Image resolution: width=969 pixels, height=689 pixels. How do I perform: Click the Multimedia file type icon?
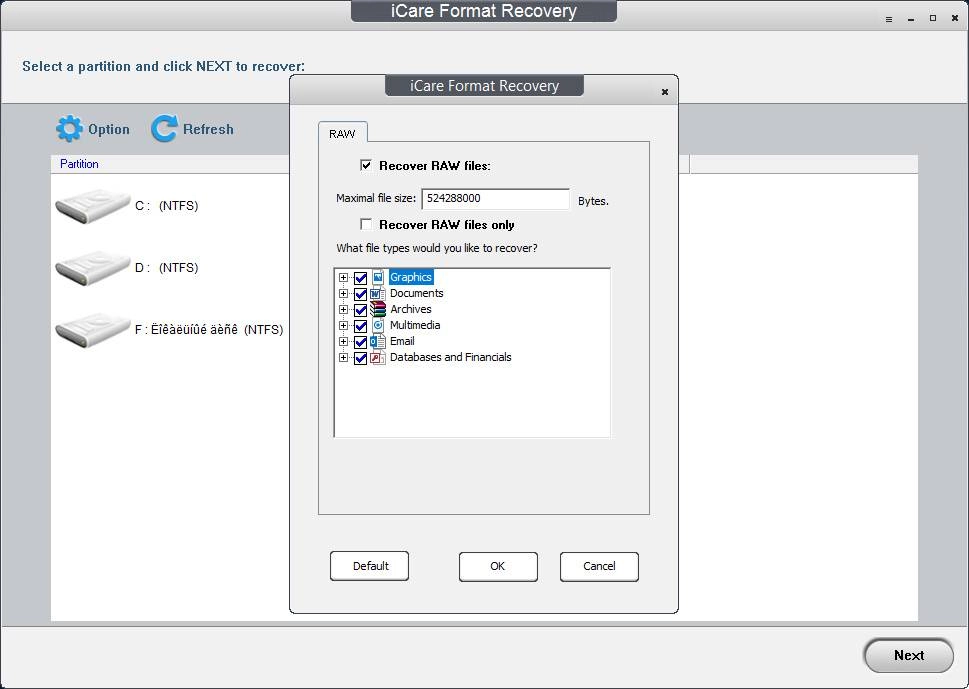(x=378, y=326)
